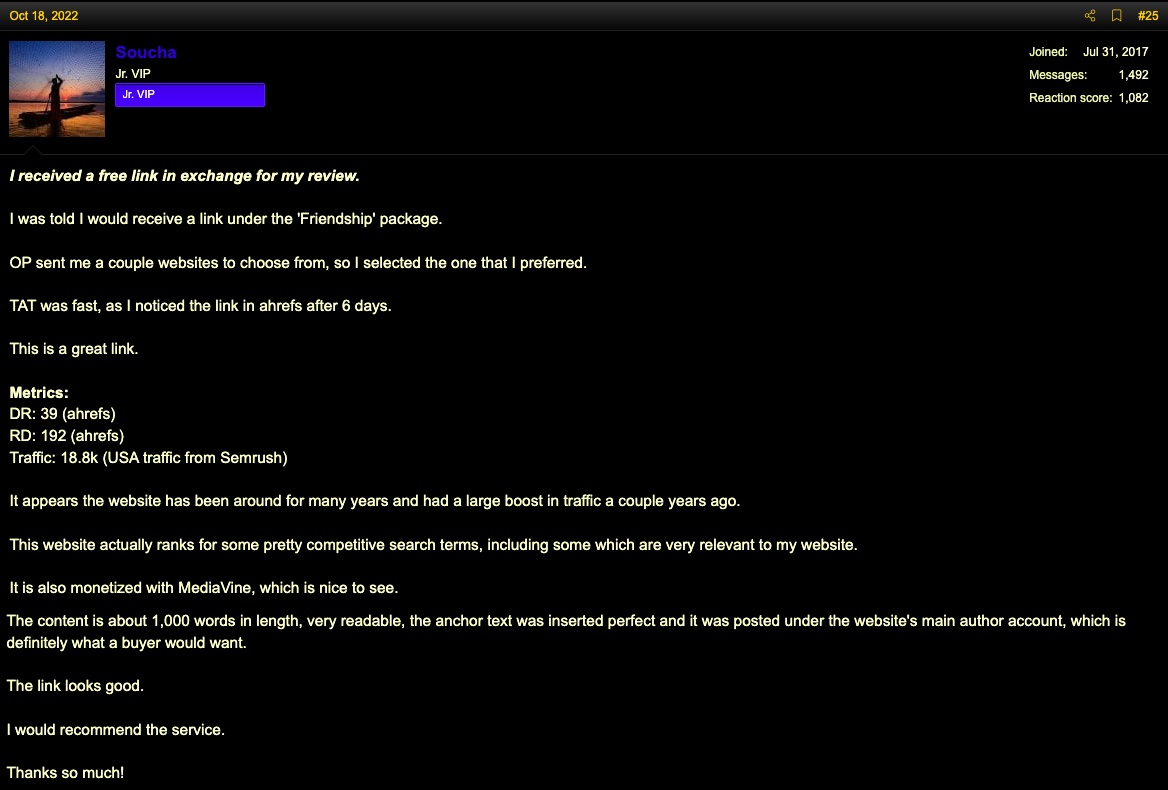The width and height of the screenshot is (1168, 790).
Task: Click the MediaVine monetization sentence
Action: (204, 588)
